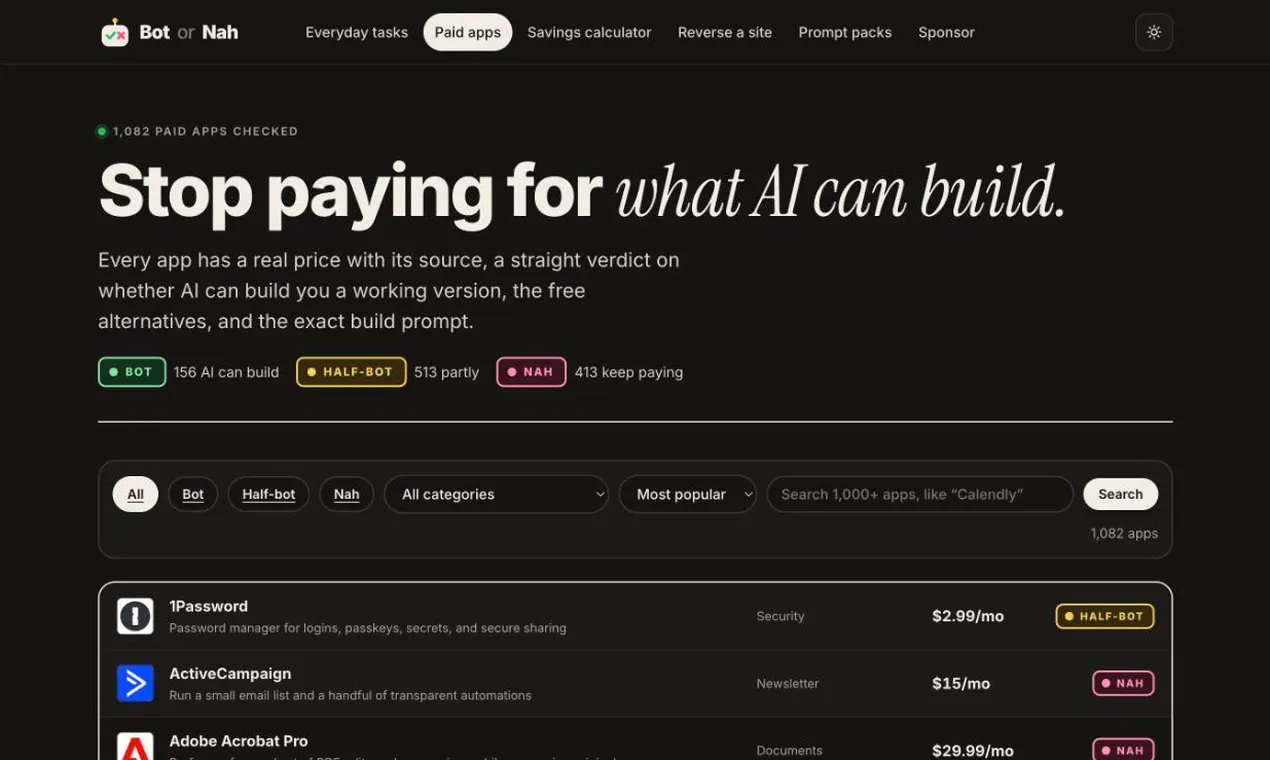Select the All filter pill

135,494
